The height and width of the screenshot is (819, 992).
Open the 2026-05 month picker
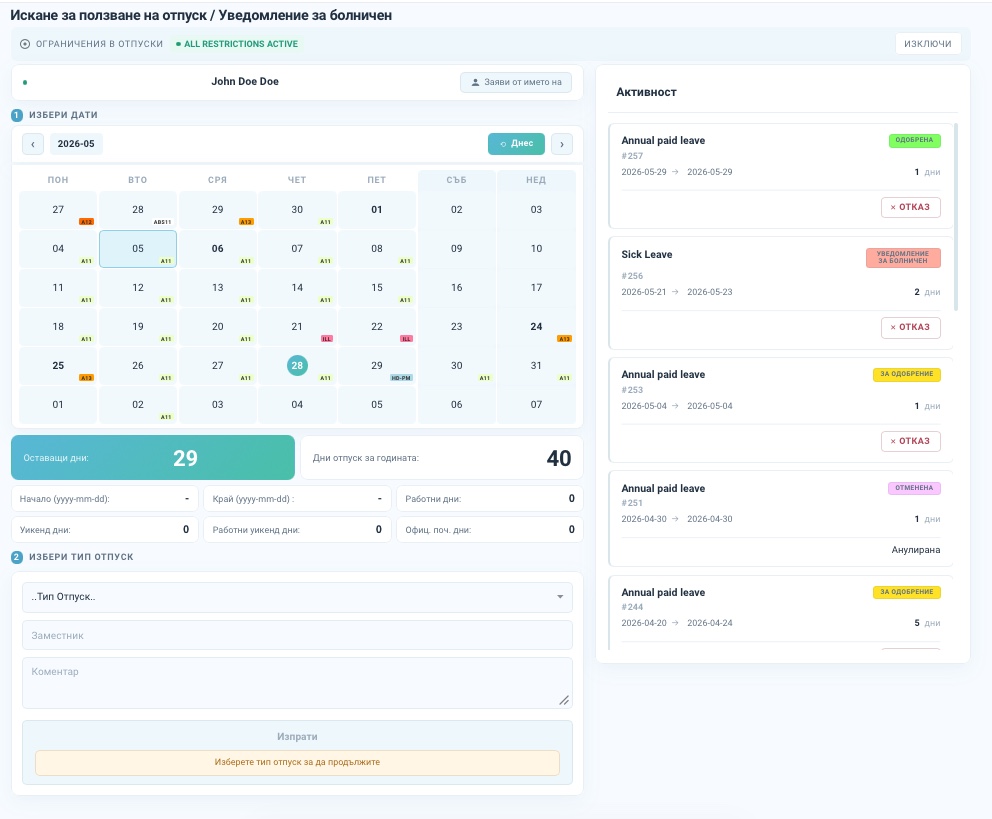(76, 144)
